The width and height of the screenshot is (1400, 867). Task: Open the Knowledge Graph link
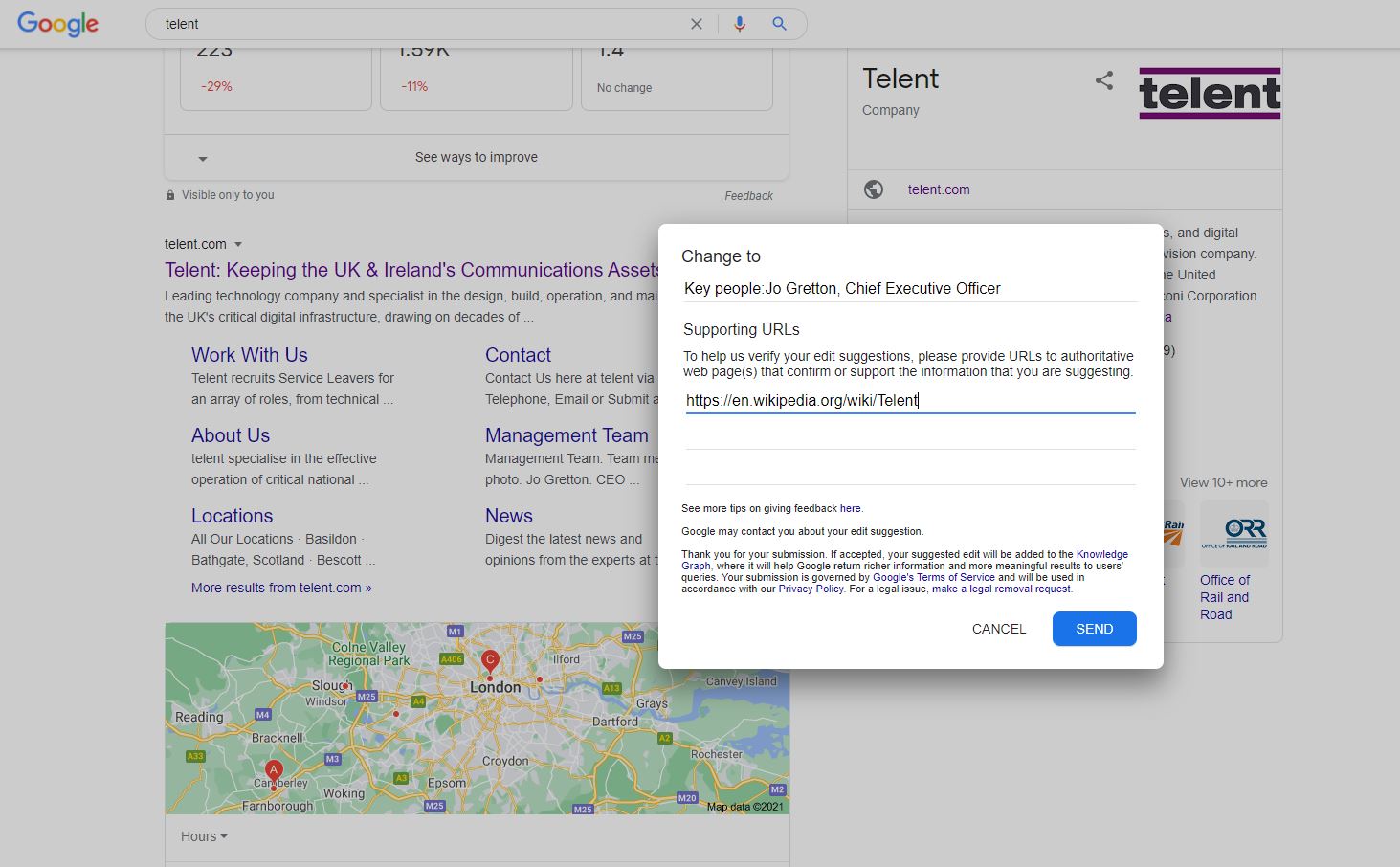pyautogui.click(x=1101, y=554)
